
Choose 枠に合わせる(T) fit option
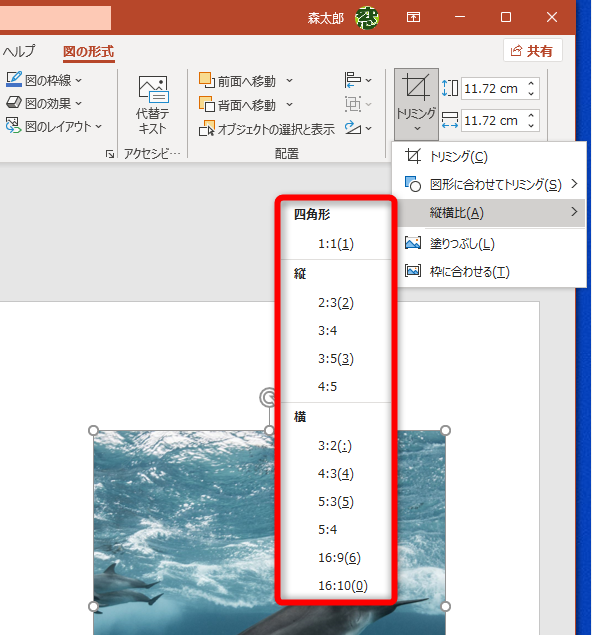(x=489, y=271)
